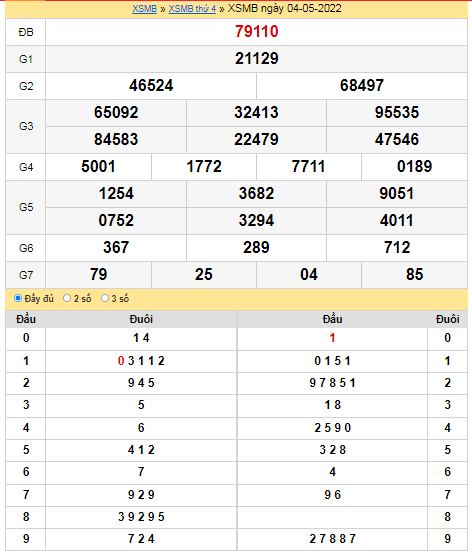472x553 pixels.
Task: Click G6 number 367
Action: coord(116,248)
